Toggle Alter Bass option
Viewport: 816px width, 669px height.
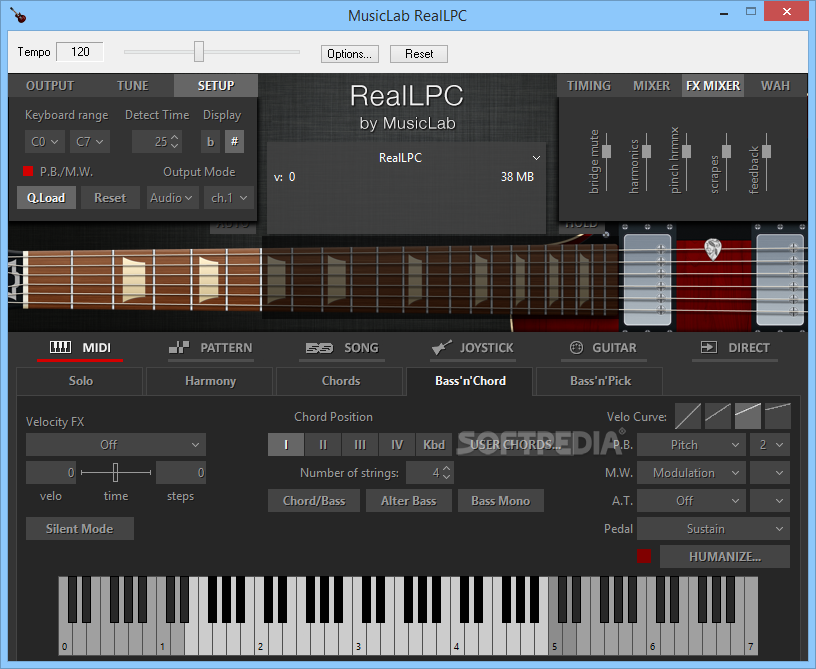(409, 500)
